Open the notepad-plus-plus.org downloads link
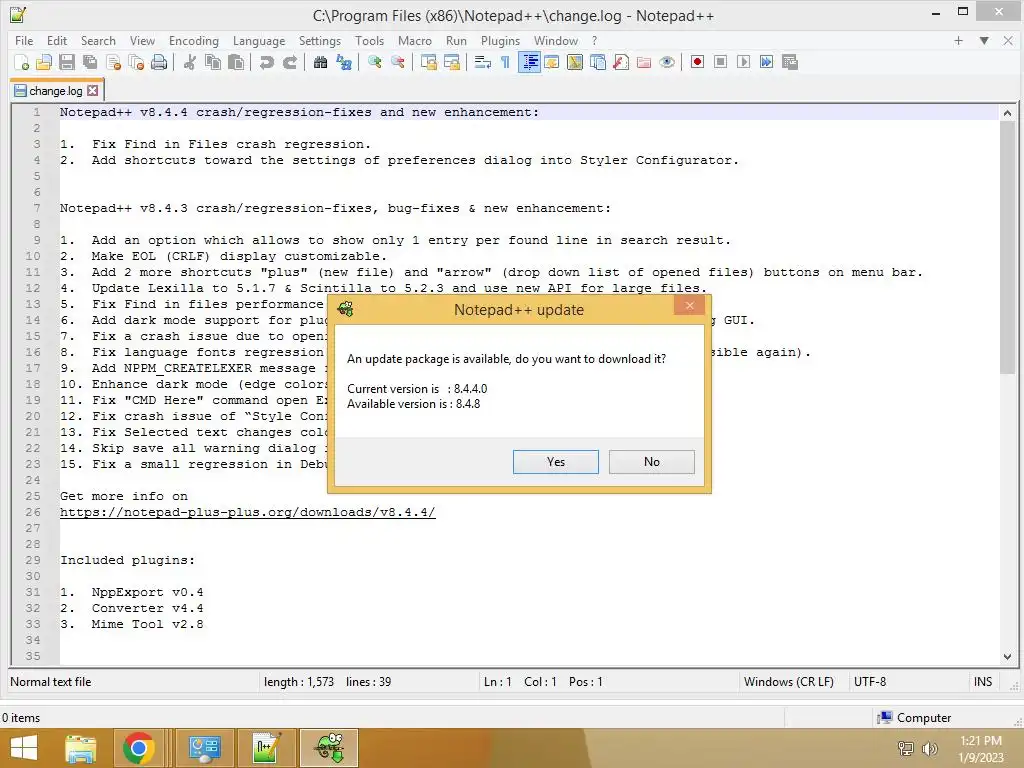Viewport: 1024px width, 768px height. pyautogui.click(x=248, y=512)
